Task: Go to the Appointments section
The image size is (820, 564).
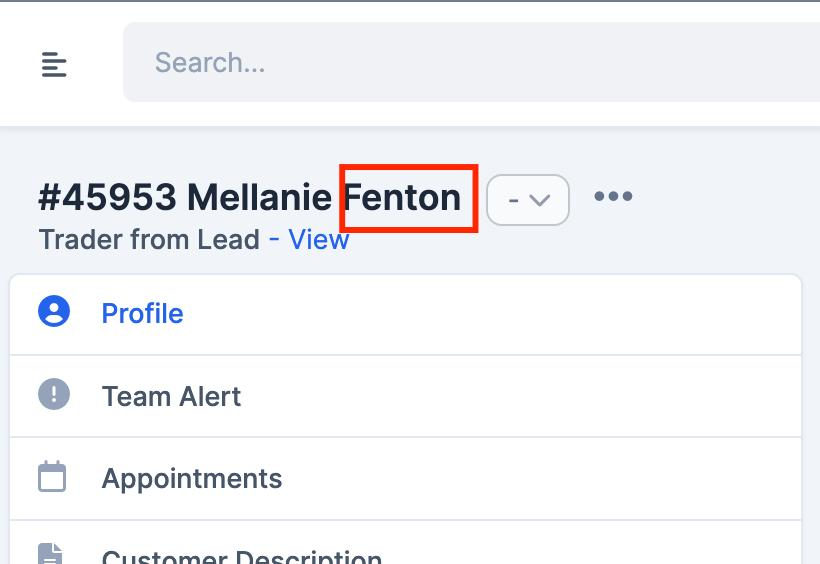Action: click(x=192, y=479)
